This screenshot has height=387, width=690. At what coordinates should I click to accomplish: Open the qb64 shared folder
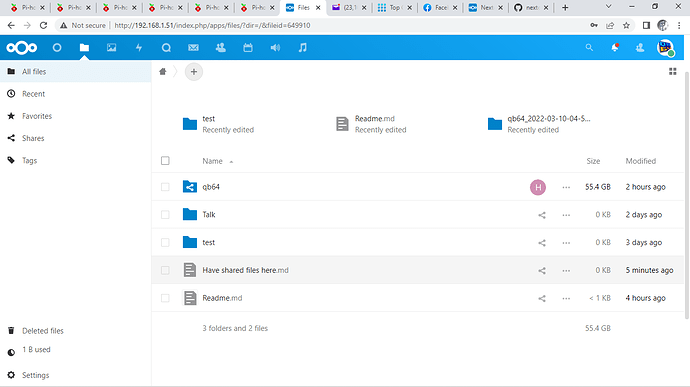point(211,187)
